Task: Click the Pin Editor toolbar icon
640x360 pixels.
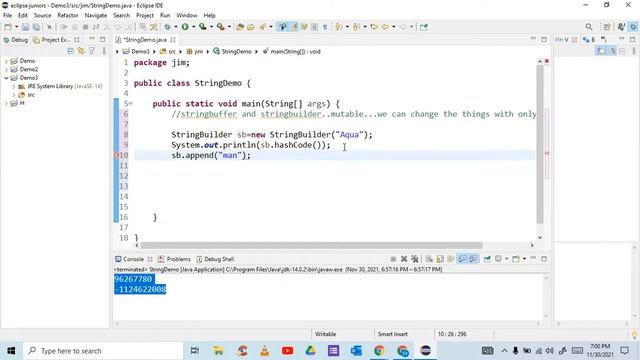Action: coord(424,27)
